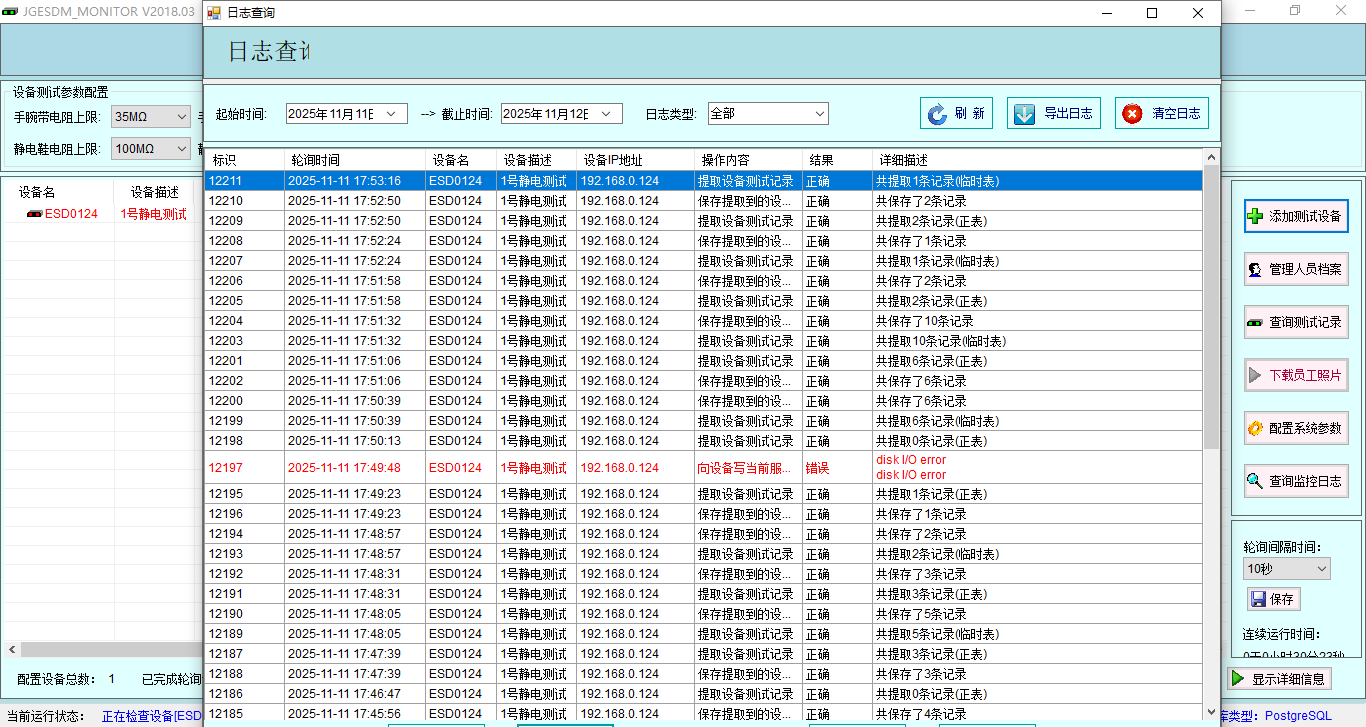
Task: Click the 设备描述 header in main window list
Action: [x=154, y=192]
